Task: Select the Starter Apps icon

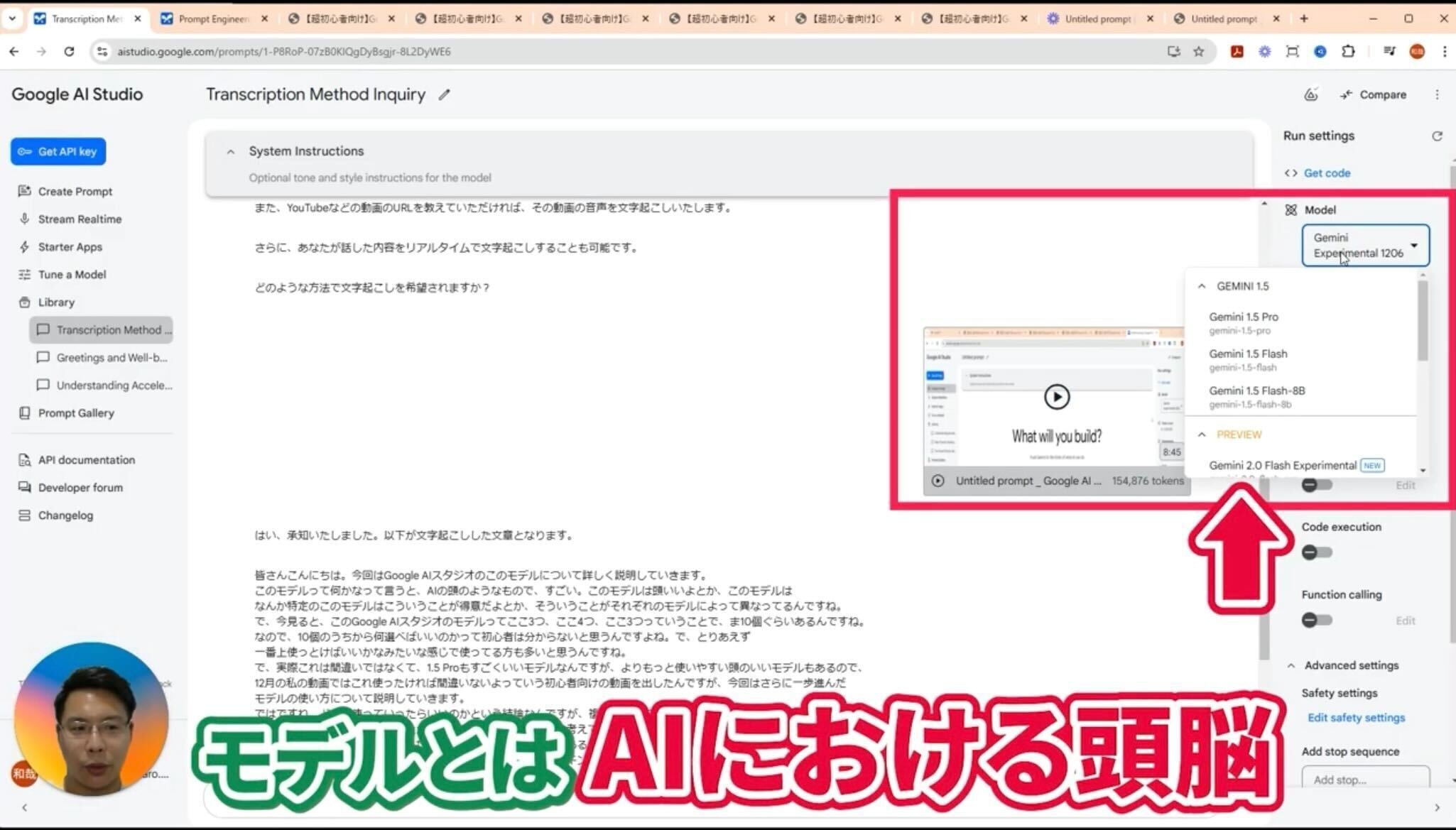Action: coord(24,246)
